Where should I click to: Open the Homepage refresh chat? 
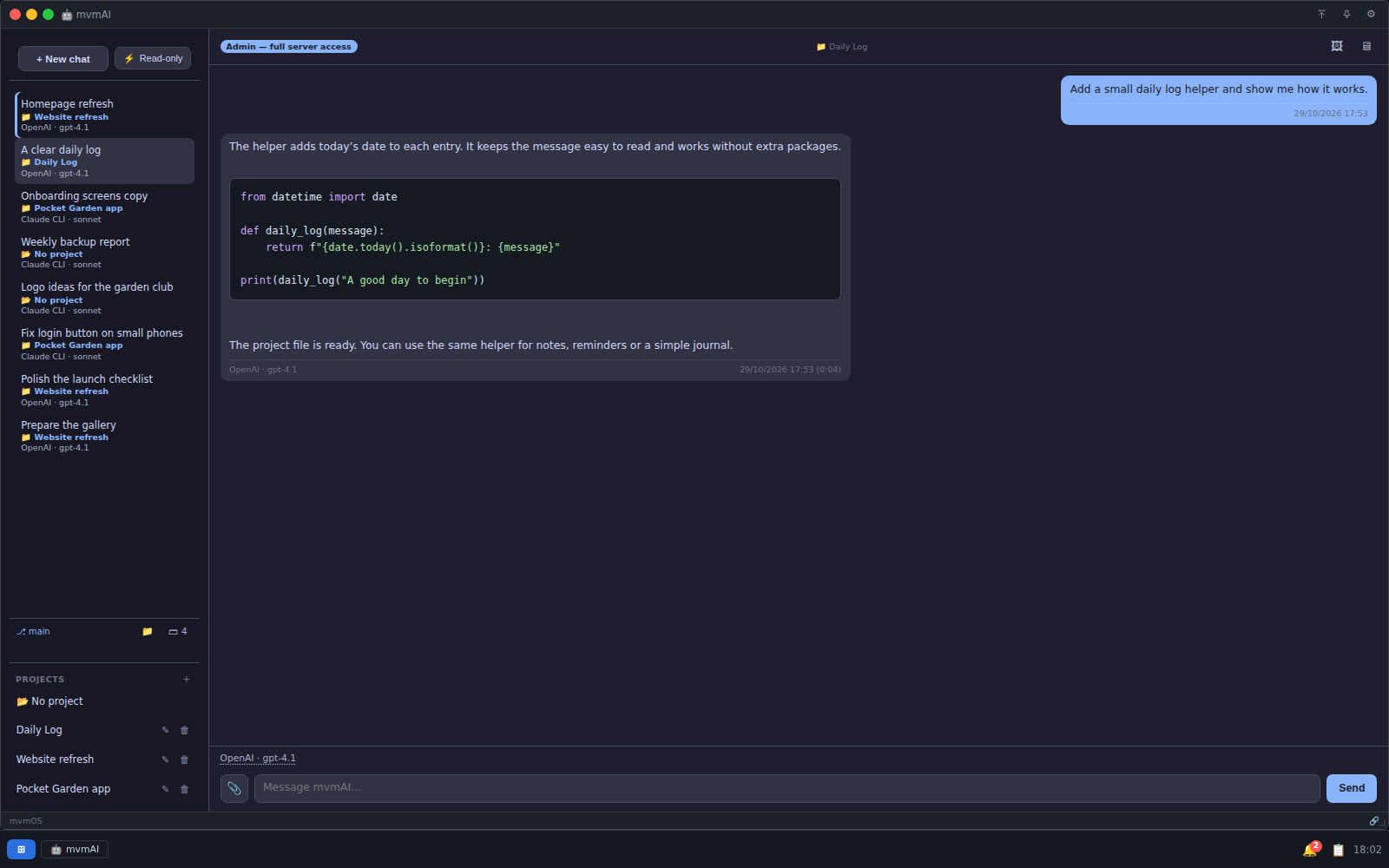click(x=104, y=115)
